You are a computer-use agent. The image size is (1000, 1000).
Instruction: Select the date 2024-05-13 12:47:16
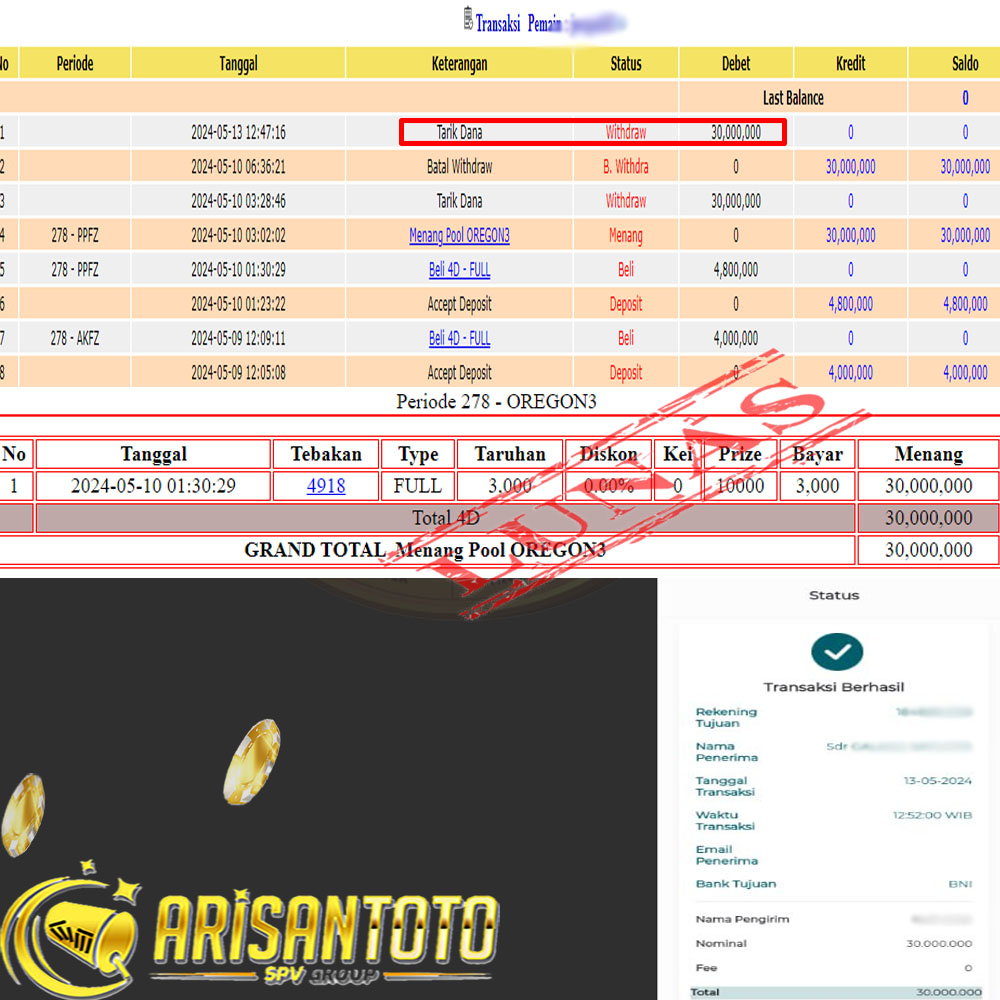238,132
